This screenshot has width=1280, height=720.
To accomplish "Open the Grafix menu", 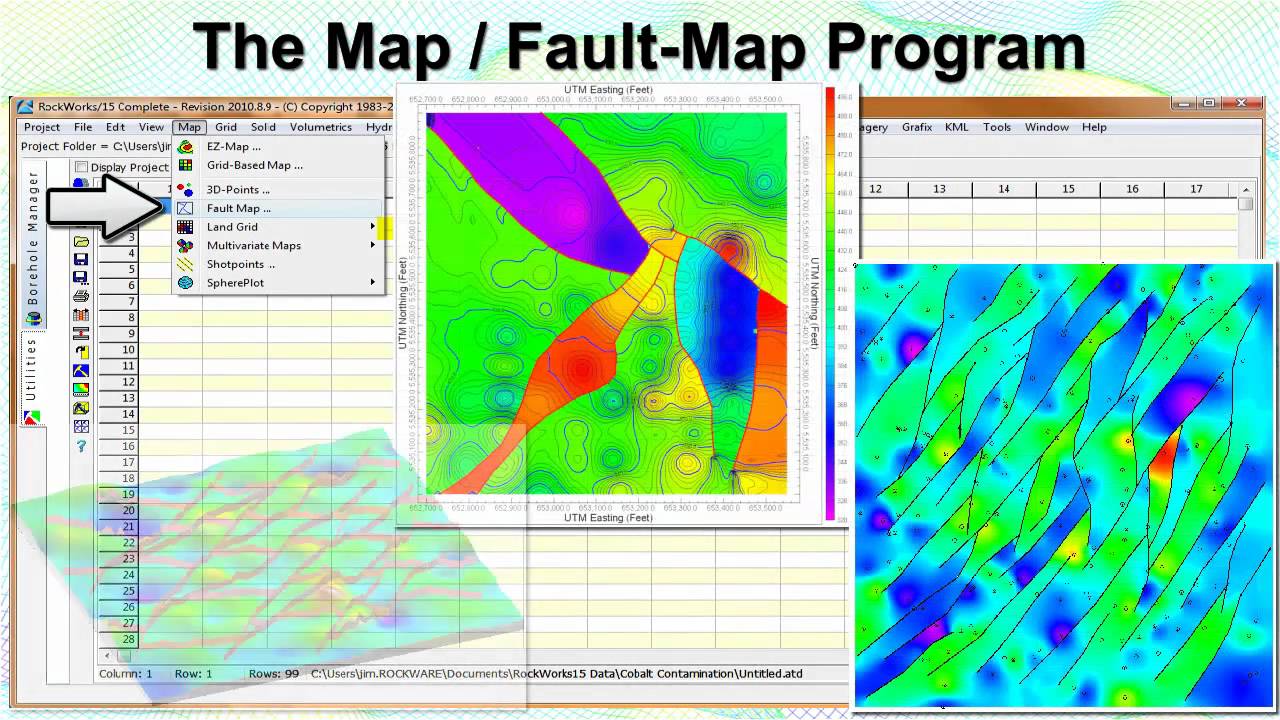I will point(917,127).
